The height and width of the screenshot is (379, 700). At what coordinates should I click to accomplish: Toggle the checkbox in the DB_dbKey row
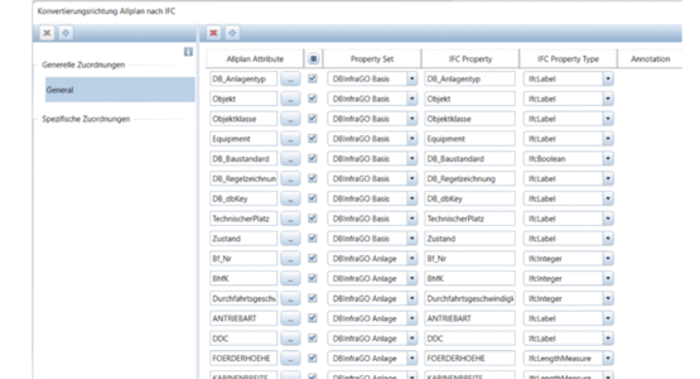tap(312, 199)
